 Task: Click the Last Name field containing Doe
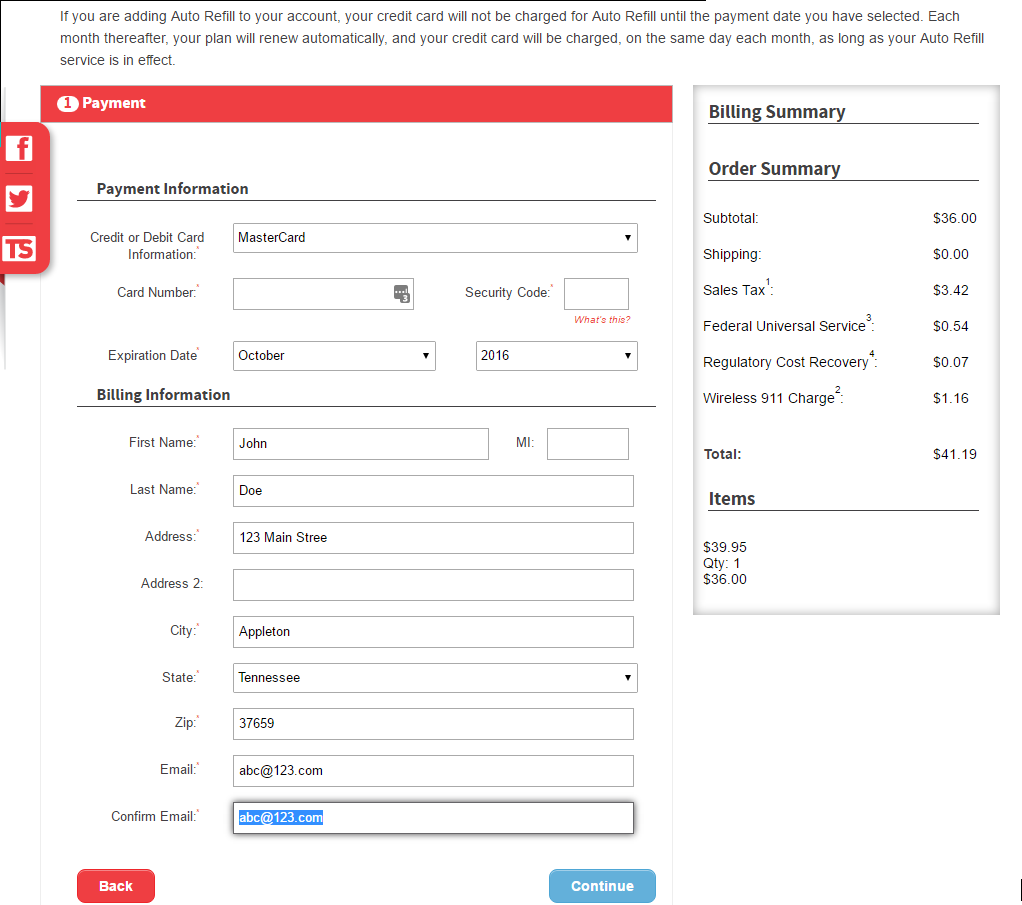pos(433,491)
